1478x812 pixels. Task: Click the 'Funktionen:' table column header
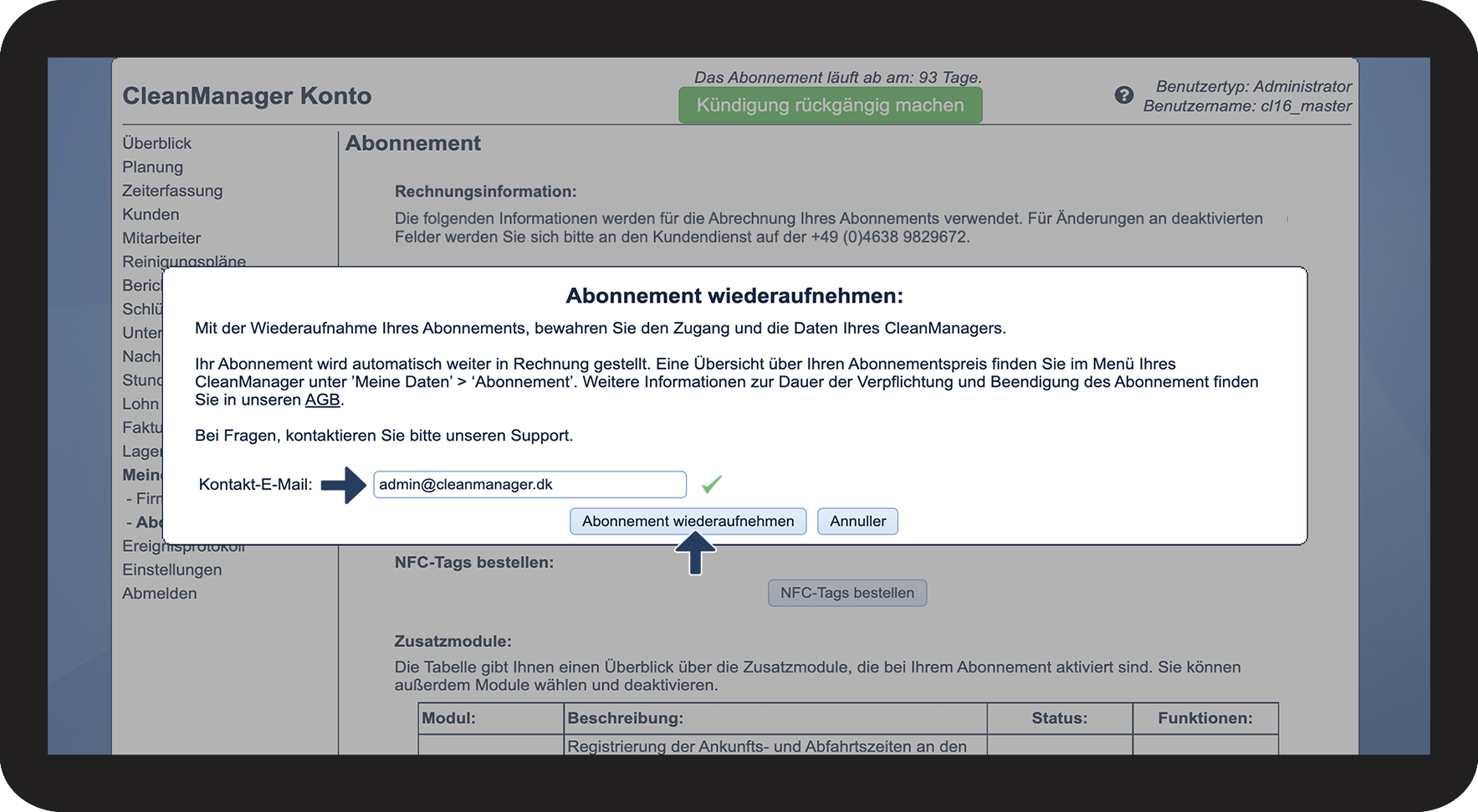click(1204, 718)
